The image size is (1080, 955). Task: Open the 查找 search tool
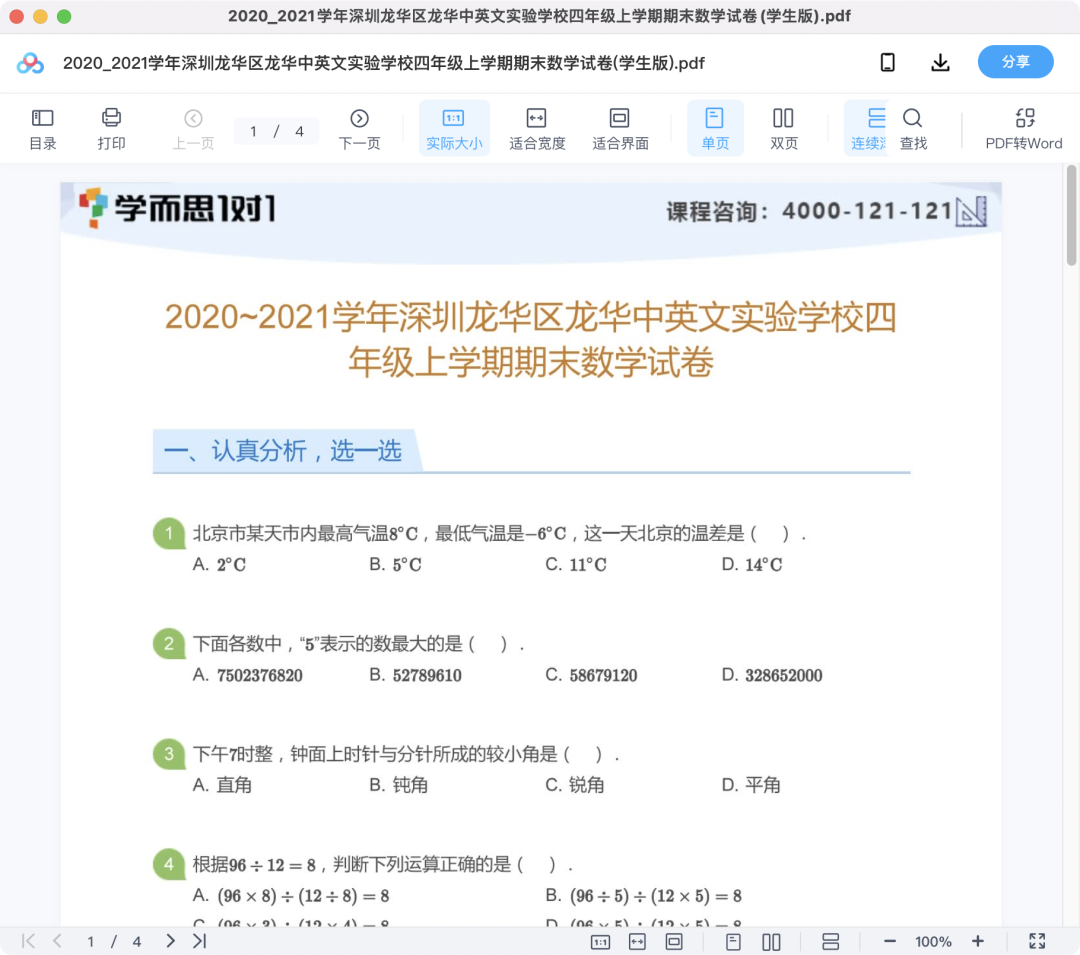(x=913, y=129)
